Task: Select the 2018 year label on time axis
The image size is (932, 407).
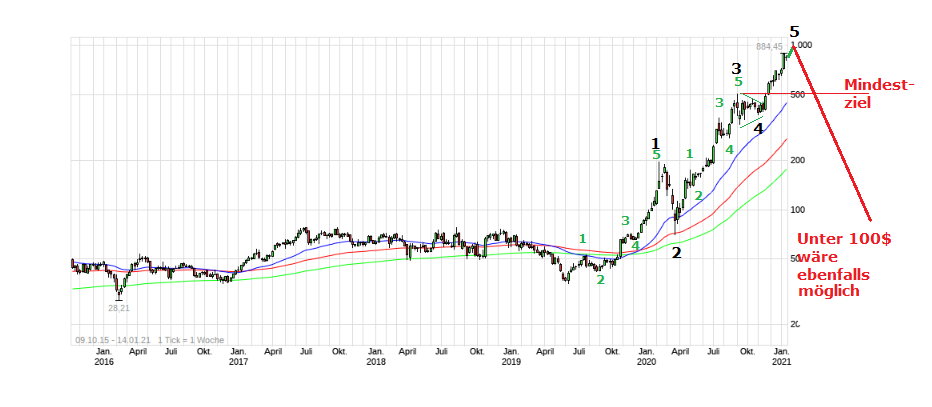Action: click(375, 362)
